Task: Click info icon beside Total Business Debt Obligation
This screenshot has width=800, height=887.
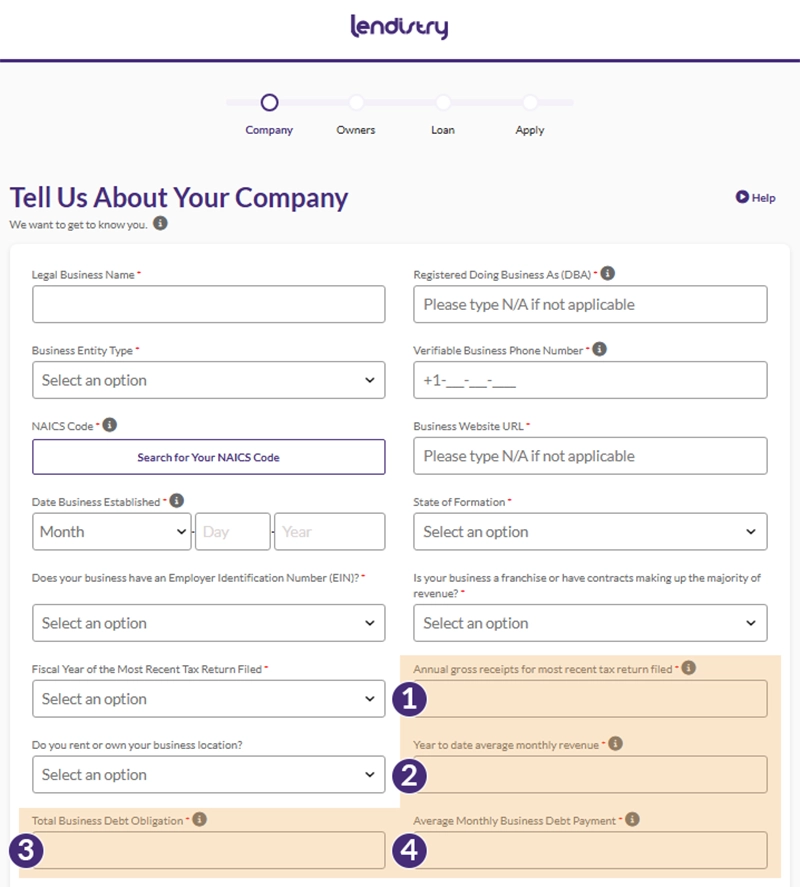Action: point(200,819)
